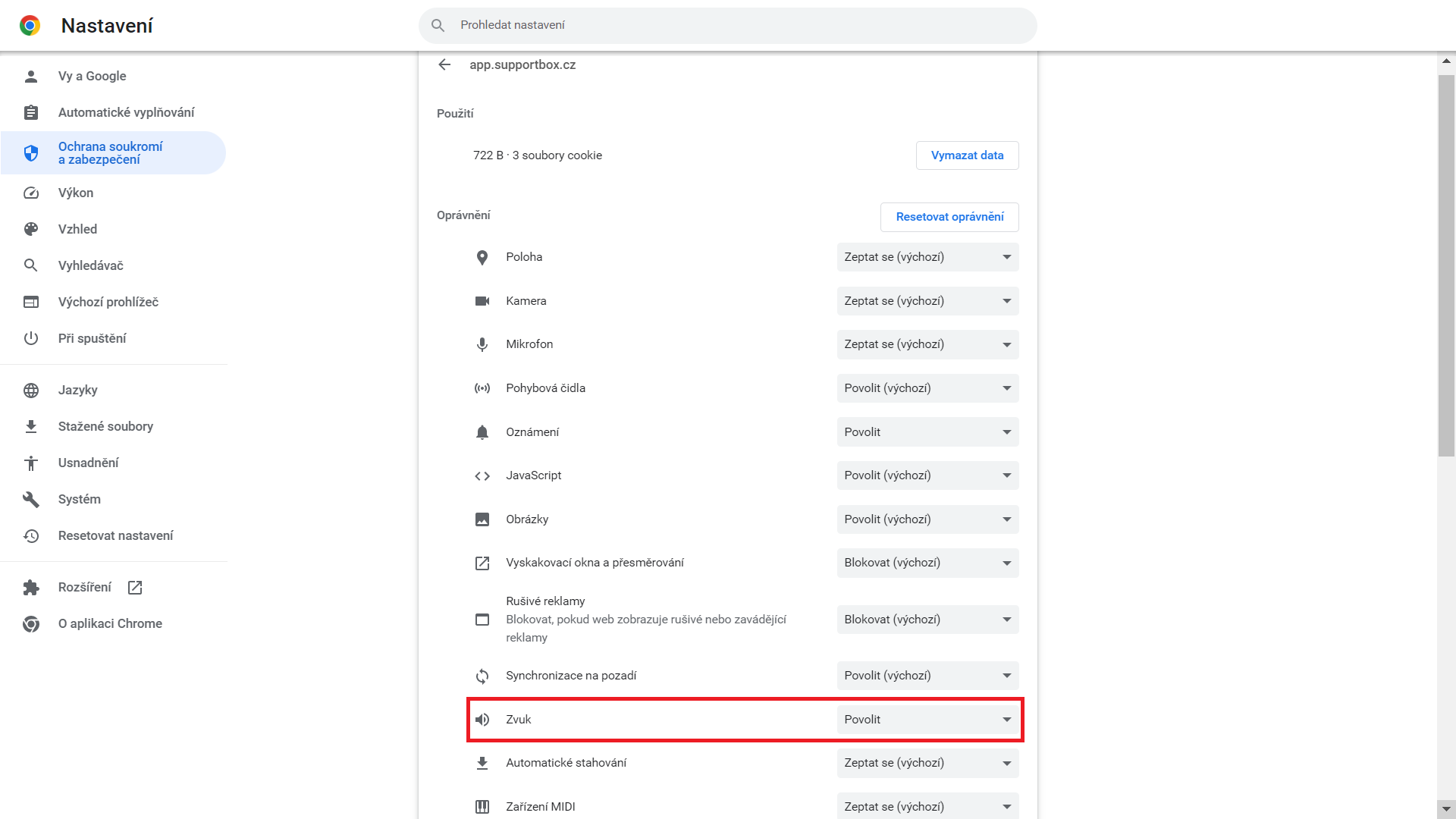The image size is (1456, 819).
Task: Click the back arrow next to app.supportbox.cz
Action: (x=444, y=65)
